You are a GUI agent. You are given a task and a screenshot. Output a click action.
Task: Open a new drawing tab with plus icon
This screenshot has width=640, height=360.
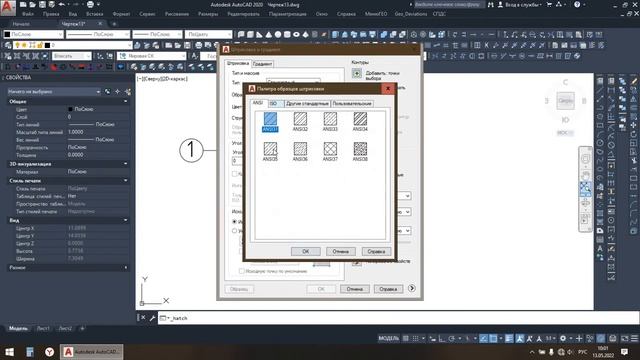114,24
